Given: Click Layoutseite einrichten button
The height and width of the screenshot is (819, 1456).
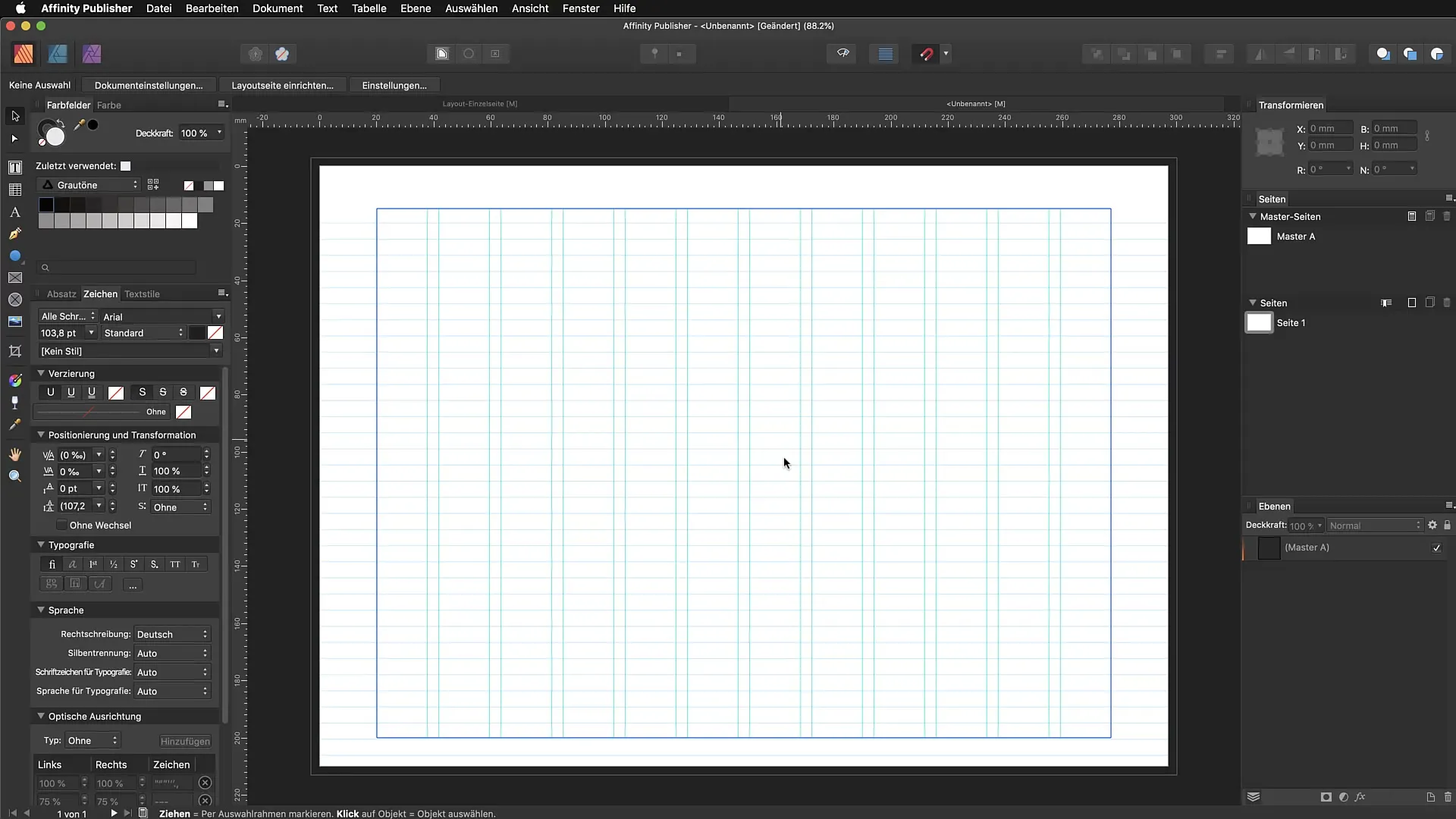Looking at the screenshot, I should [x=282, y=85].
